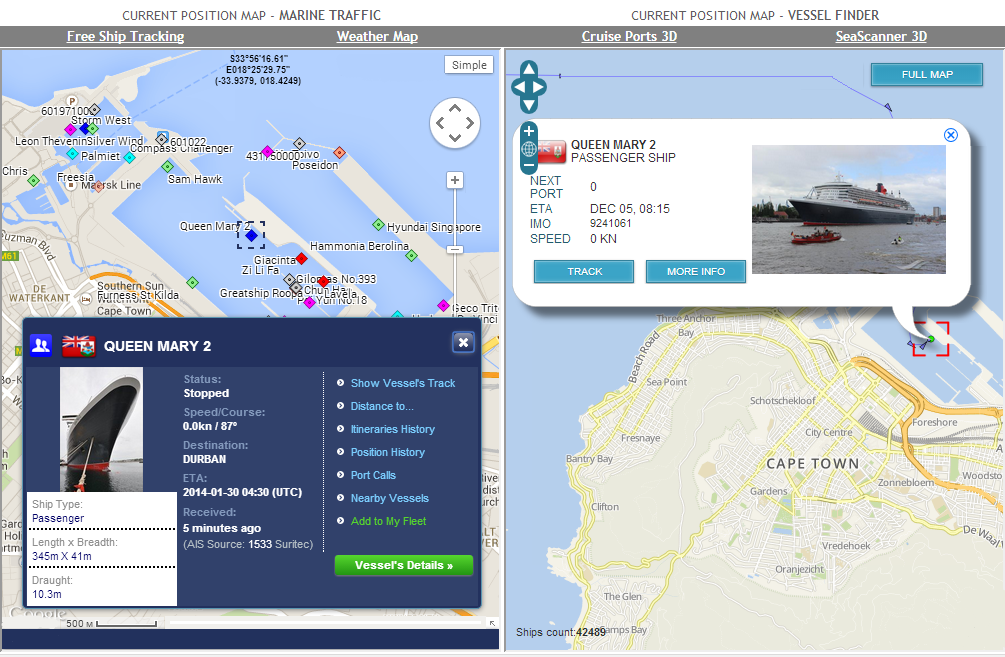Zoom out with Marine Traffic minus button
Screen dimensions: 1005x657
[455, 249]
